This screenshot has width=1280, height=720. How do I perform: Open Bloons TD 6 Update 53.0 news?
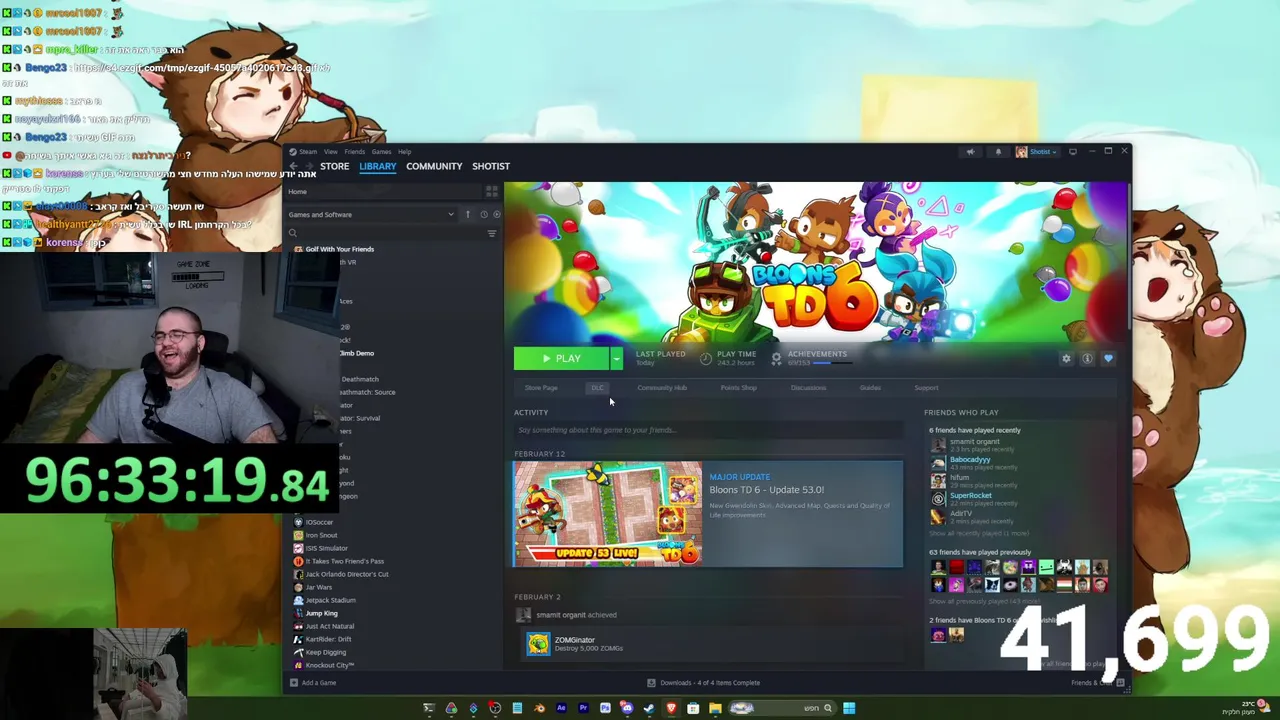(x=766, y=490)
